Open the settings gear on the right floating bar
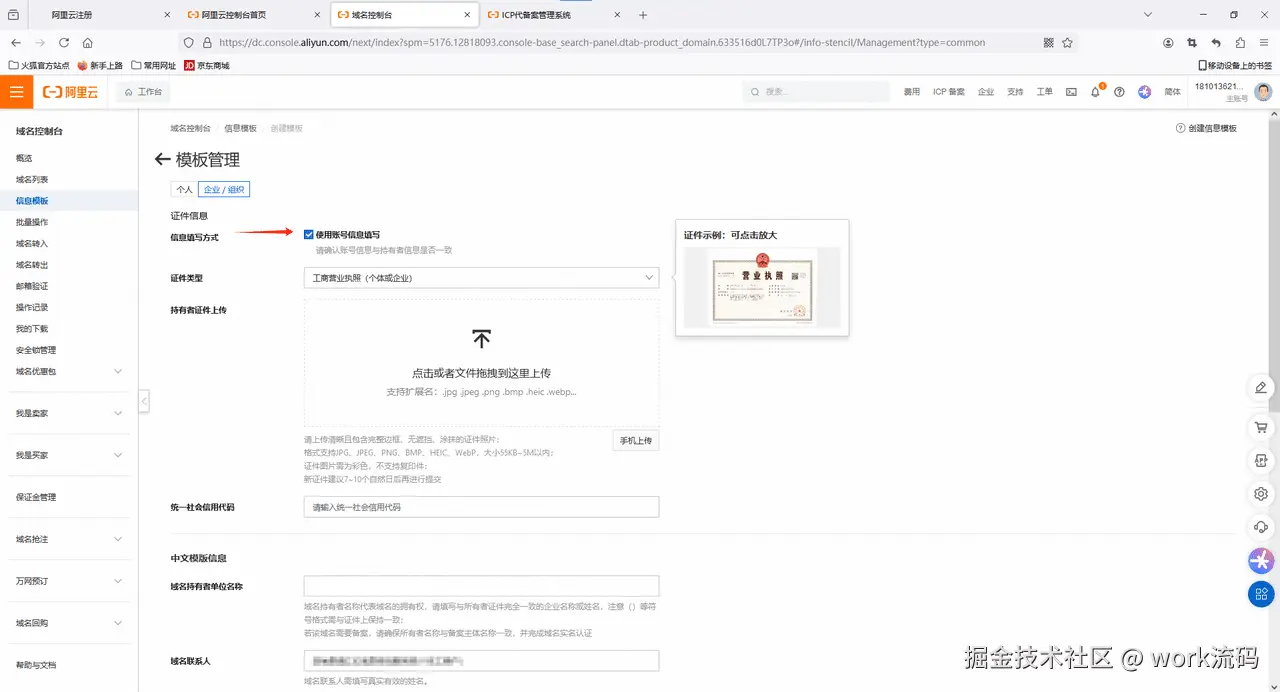 tap(1260, 493)
